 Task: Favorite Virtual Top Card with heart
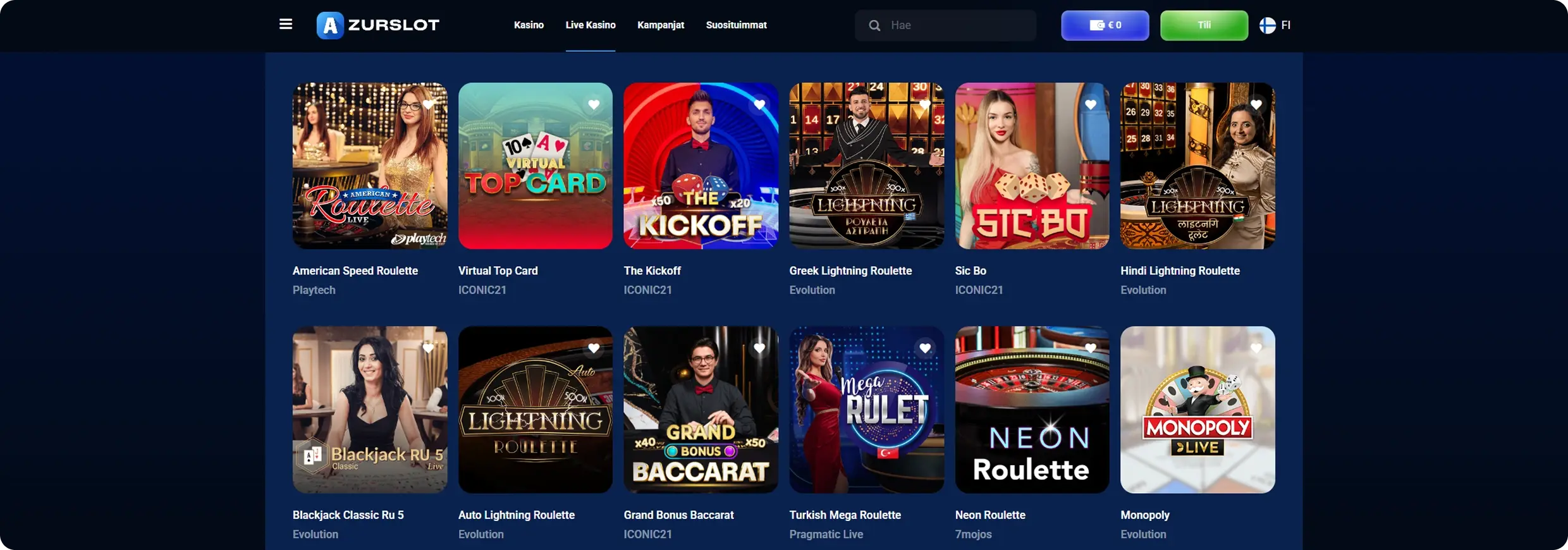594,104
